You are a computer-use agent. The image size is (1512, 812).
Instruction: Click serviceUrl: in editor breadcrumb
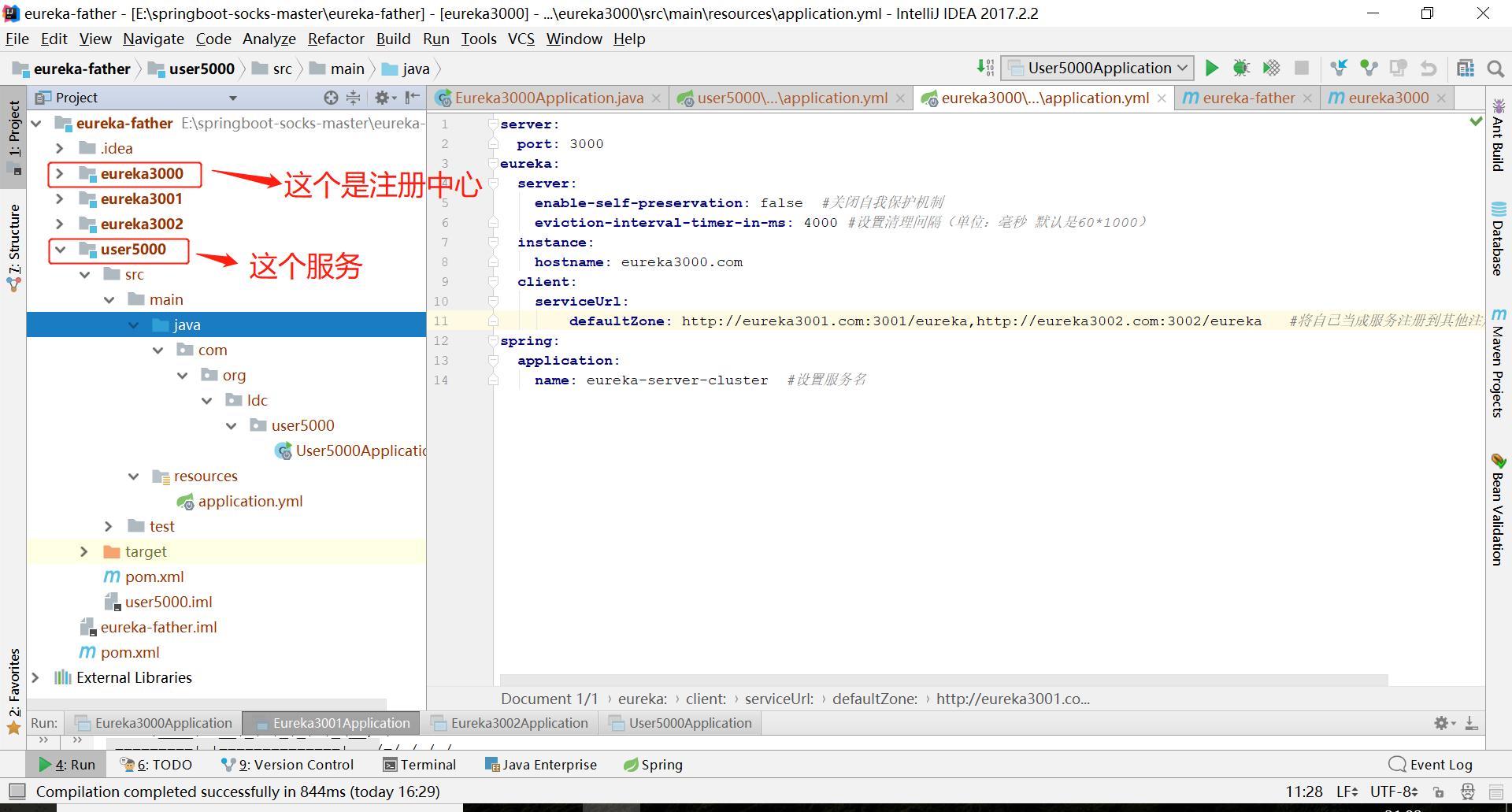[x=779, y=699]
